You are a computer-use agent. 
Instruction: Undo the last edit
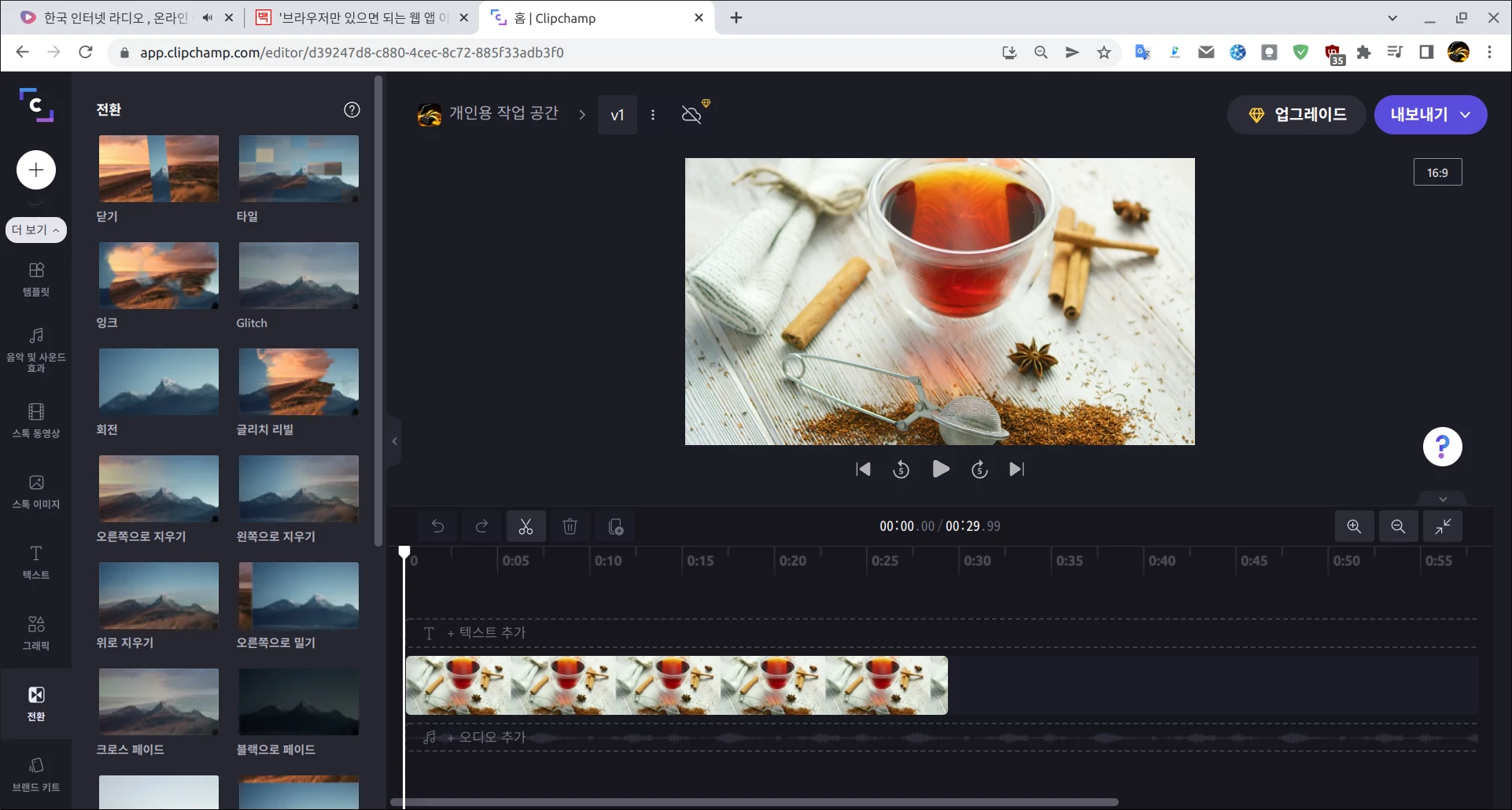click(x=438, y=527)
